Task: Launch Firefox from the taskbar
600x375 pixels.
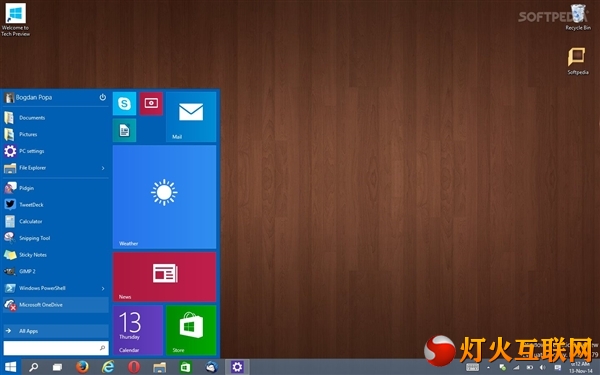Action: [82, 367]
